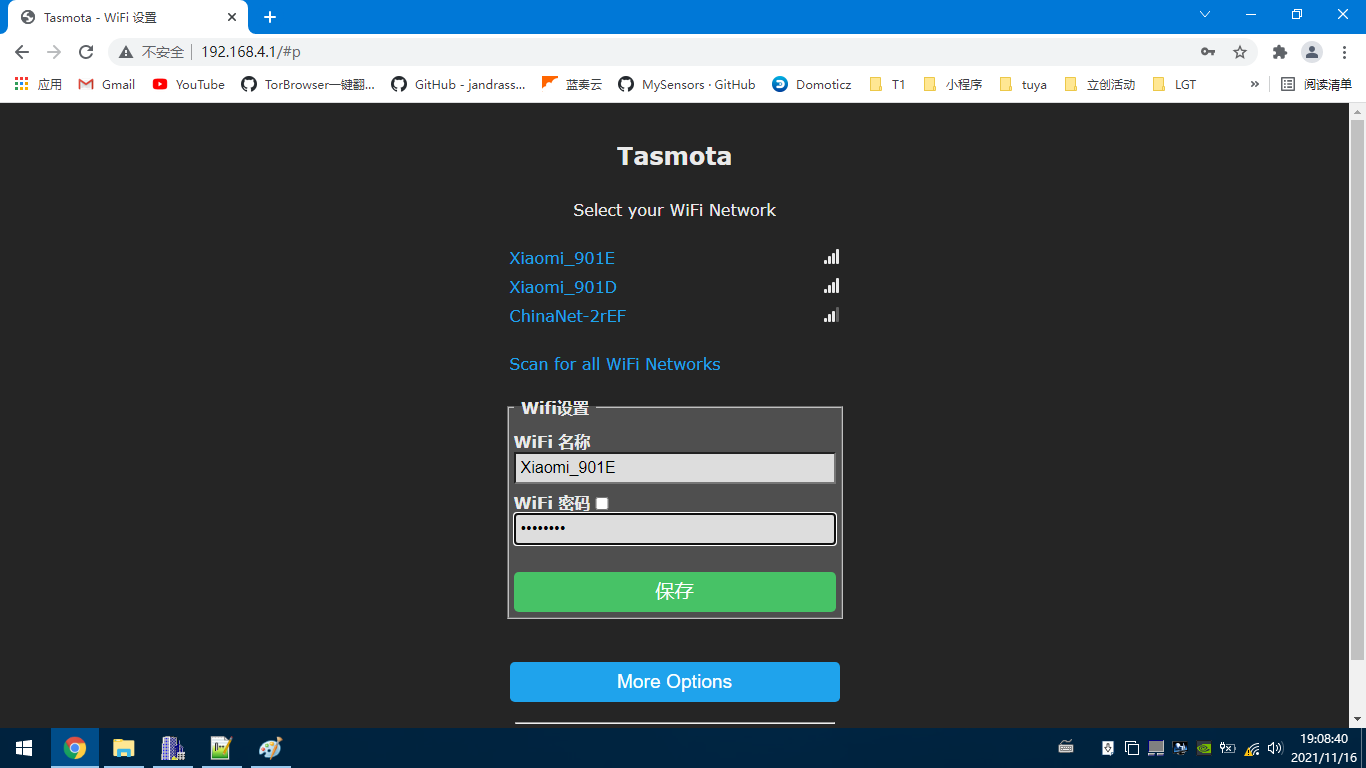Screen dimensions: 1366x768
Task: Open TorBrowser GitHub bookmark
Action: [308, 84]
